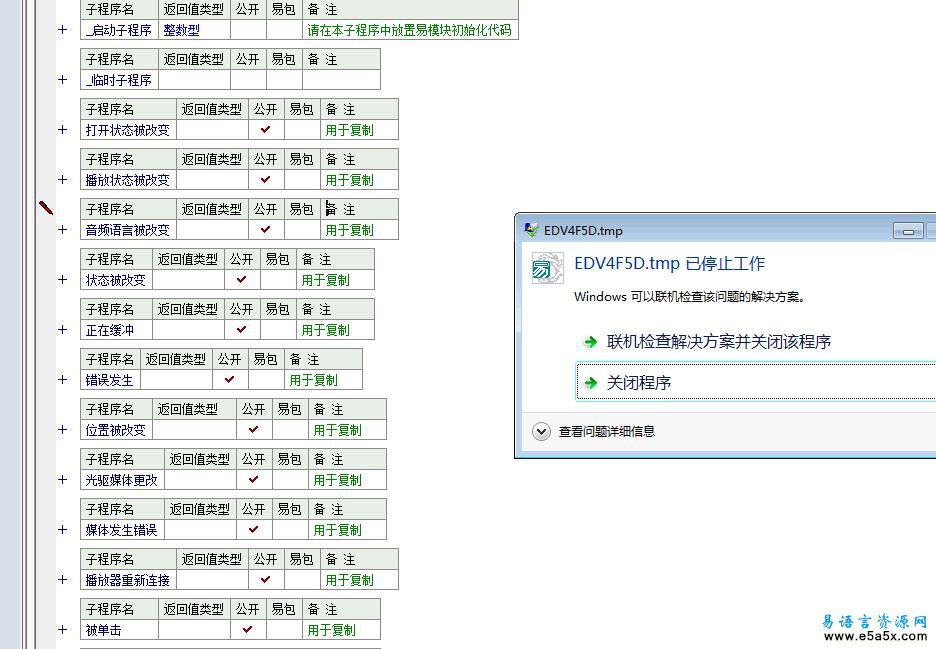This screenshot has width=936, height=649.
Task: Toggle 公开 checkmark for 位置被改变
Action: coord(254,430)
